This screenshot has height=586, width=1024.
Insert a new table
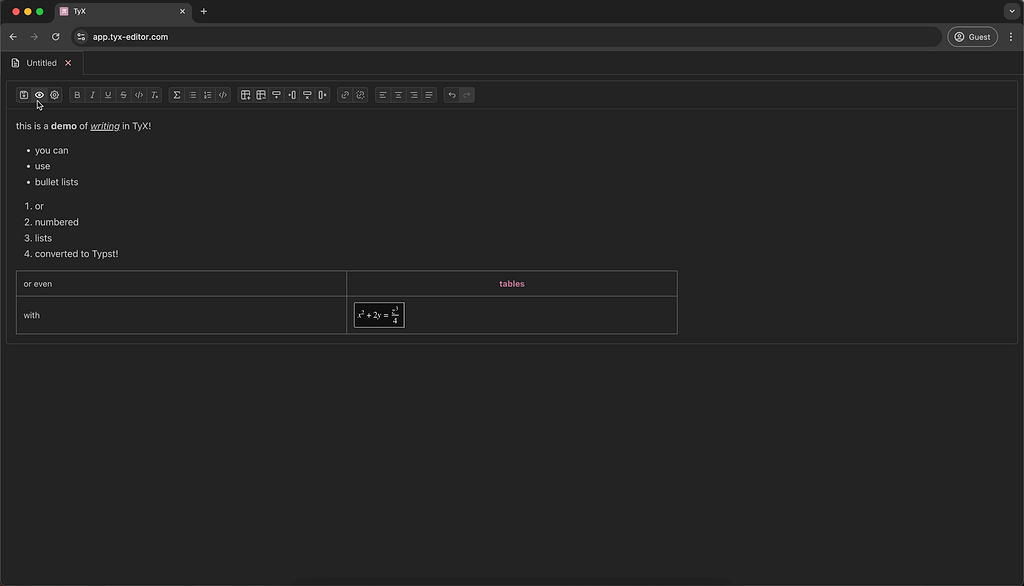tap(246, 95)
